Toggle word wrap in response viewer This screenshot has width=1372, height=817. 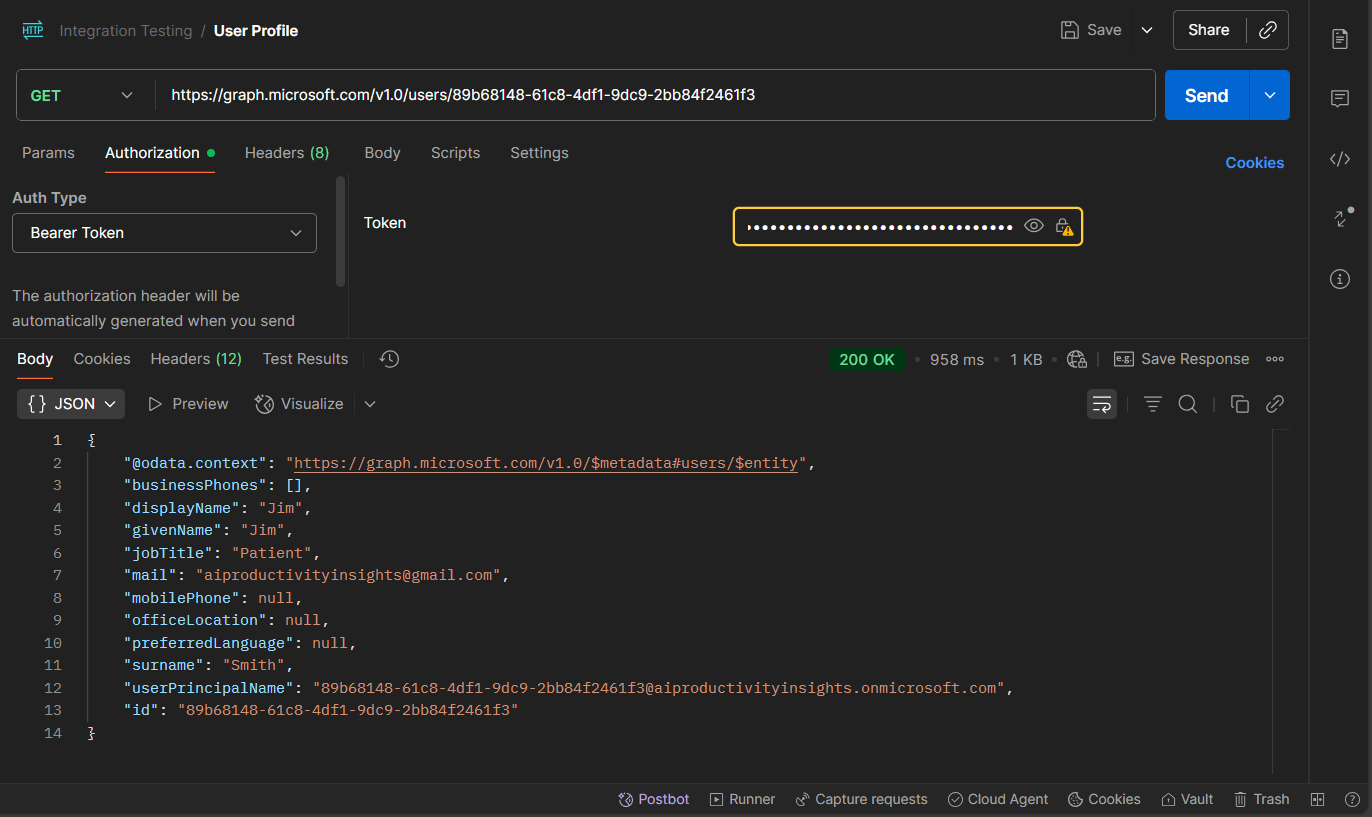1102,404
